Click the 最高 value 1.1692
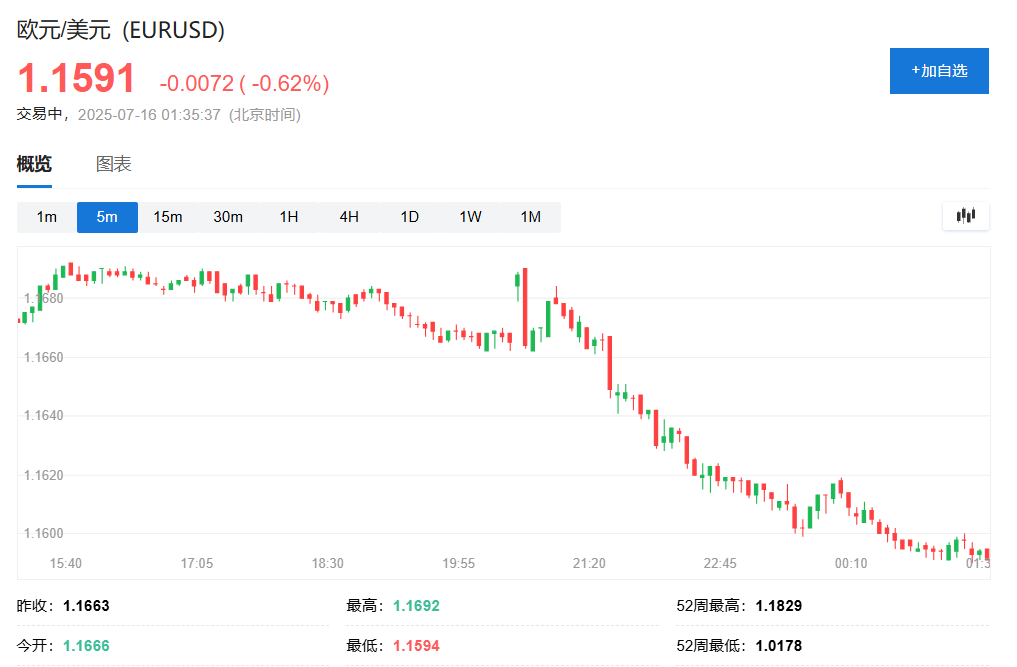This screenshot has height=667, width=1017. coord(416,606)
